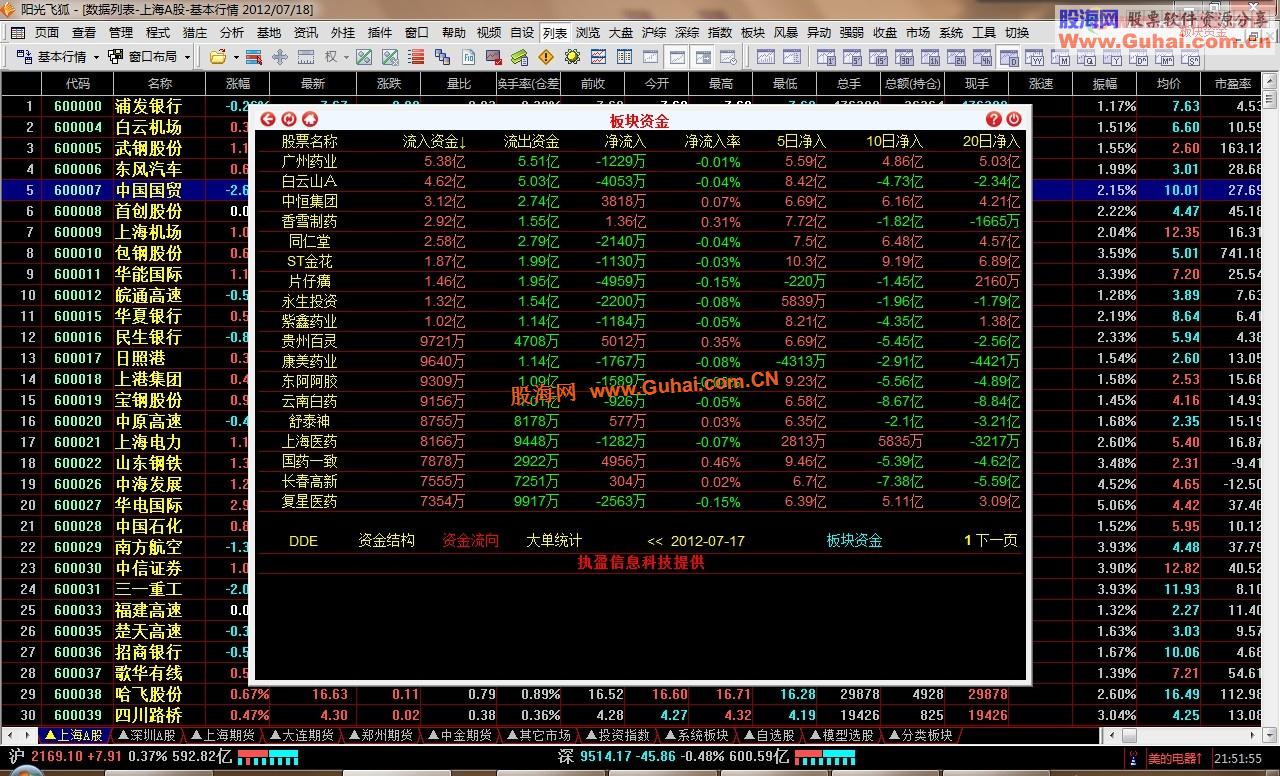Click the 30-minute period chart icon
Image resolution: width=1280 pixels, height=776 pixels.
pos(902,57)
